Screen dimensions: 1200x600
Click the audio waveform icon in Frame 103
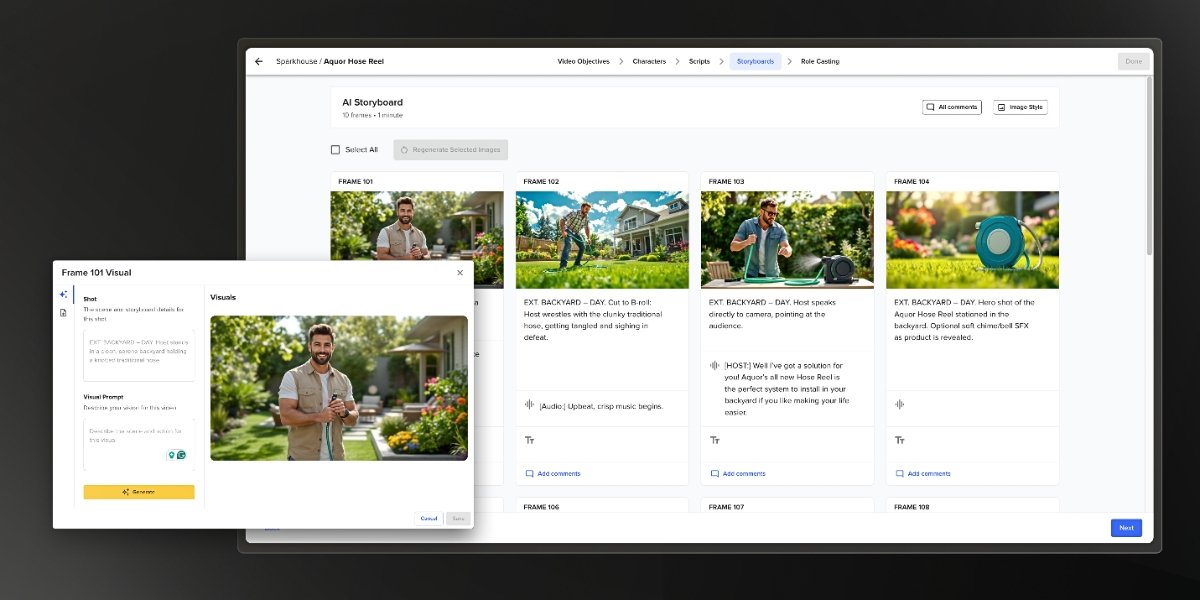coord(714,366)
